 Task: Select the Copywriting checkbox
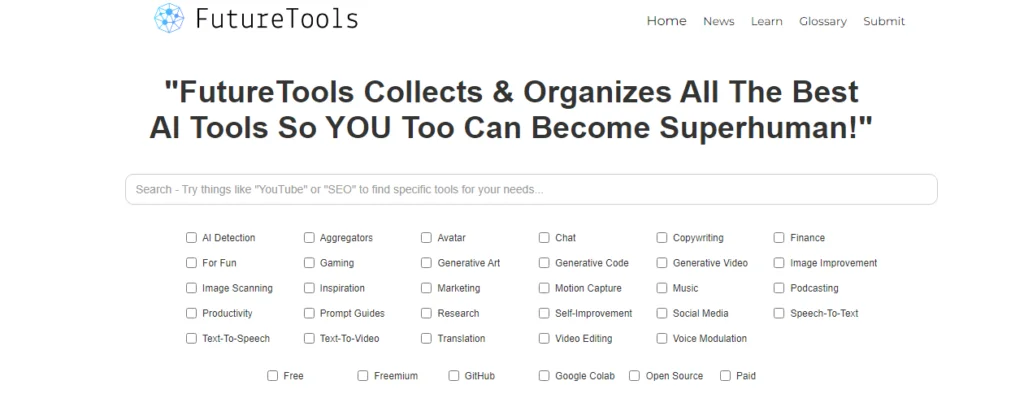pyautogui.click(x=662, y=238)
